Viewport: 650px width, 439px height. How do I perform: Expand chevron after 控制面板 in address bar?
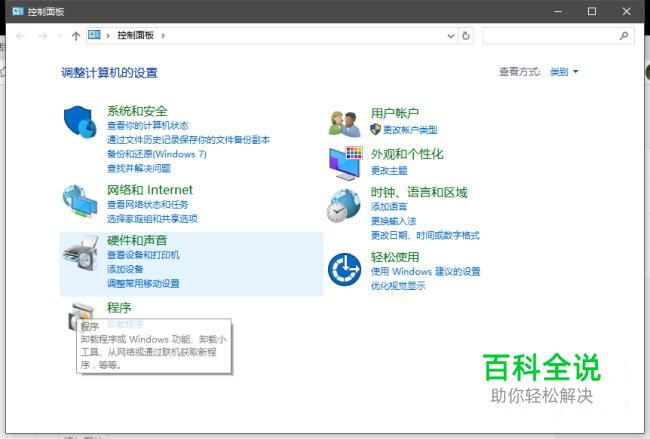point(163,36)
